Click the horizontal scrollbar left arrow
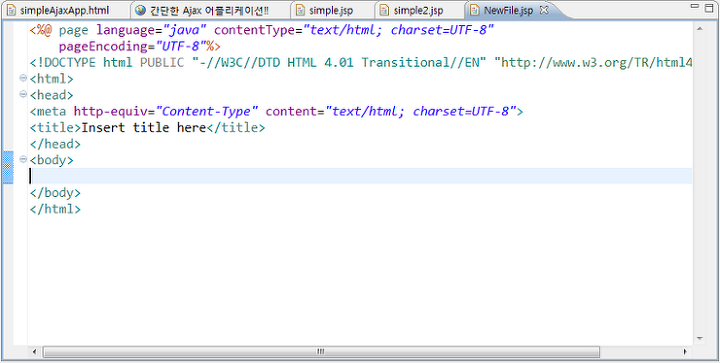This screenshot has width=720, height=363. 35,352
